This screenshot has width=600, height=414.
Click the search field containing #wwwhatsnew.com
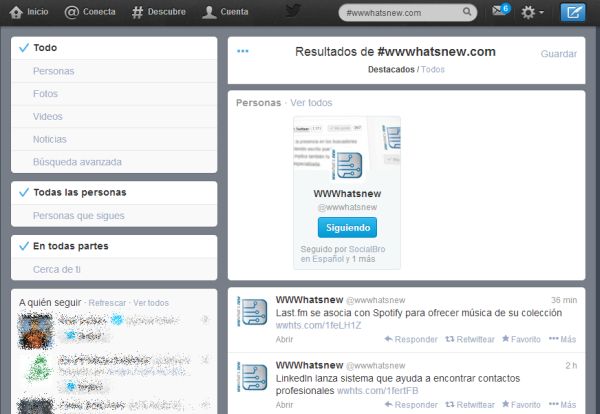[408, 13]
